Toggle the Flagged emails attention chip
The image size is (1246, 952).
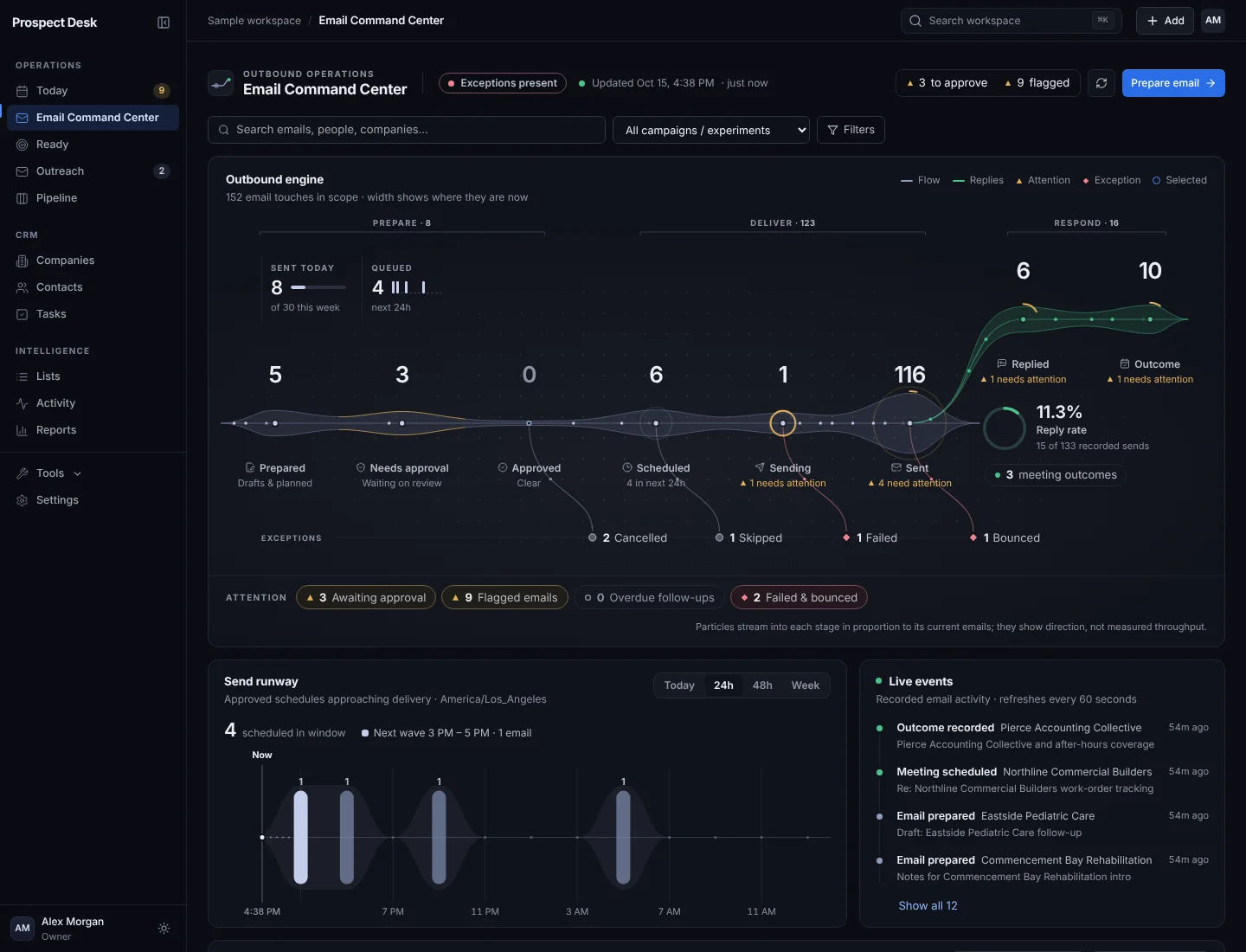[504, 597]
